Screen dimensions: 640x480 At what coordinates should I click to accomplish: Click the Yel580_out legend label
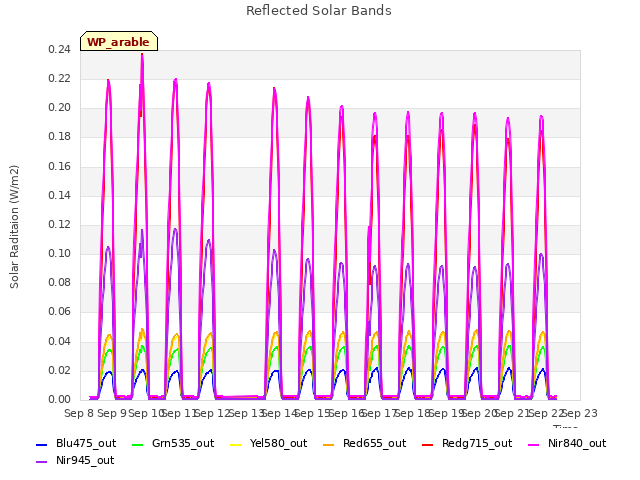coord(278,443)
